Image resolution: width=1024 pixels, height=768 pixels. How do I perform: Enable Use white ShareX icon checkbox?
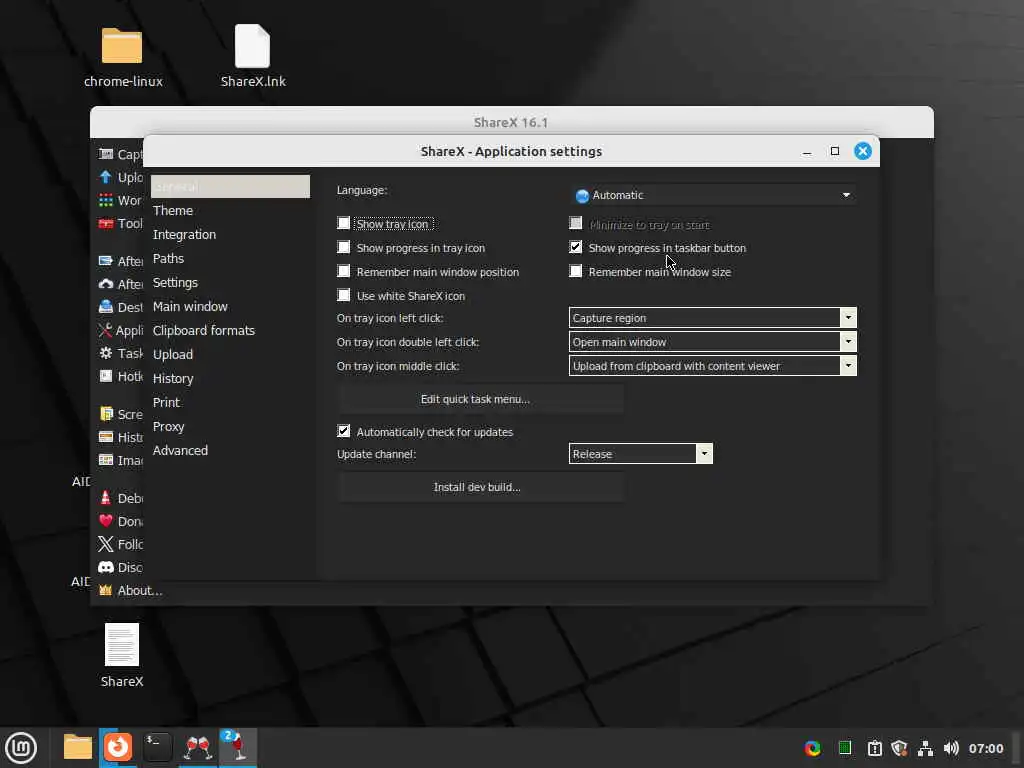[344, 295]
